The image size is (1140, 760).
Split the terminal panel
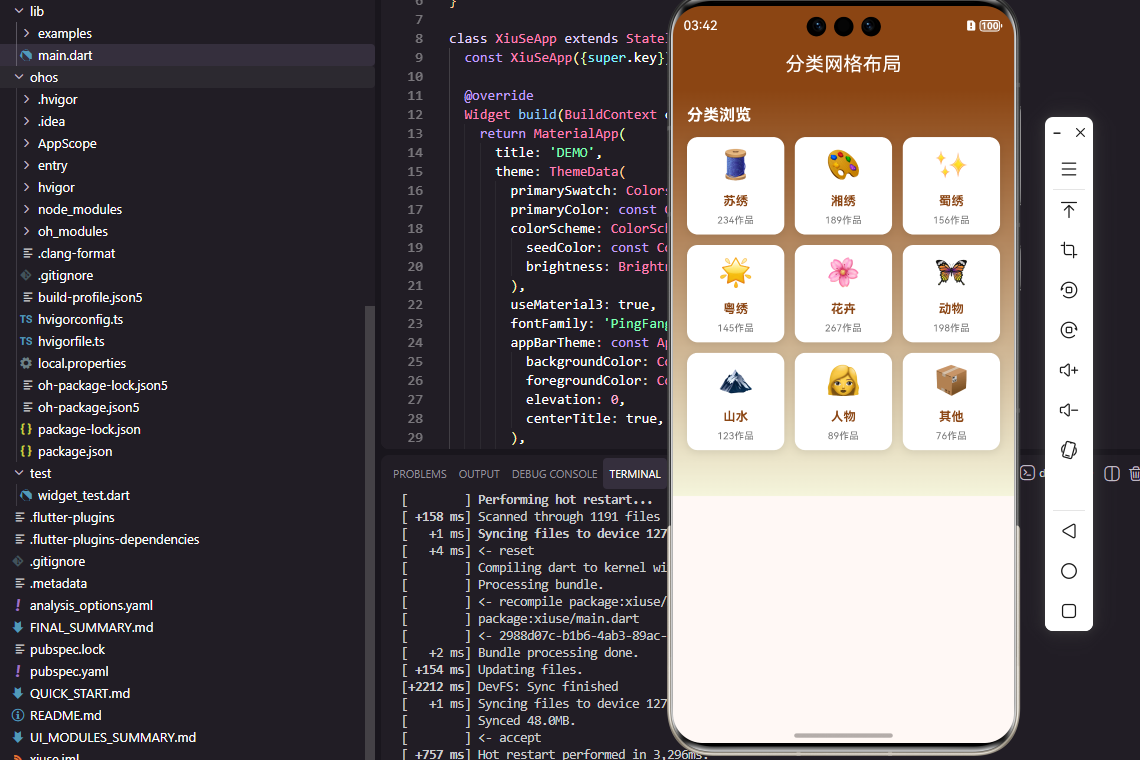1112,473
